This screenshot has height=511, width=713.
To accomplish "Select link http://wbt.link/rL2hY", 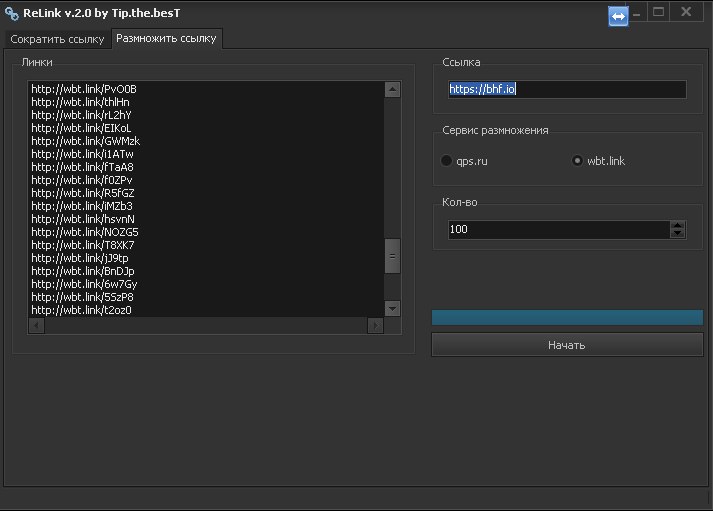I will [81, 115].
